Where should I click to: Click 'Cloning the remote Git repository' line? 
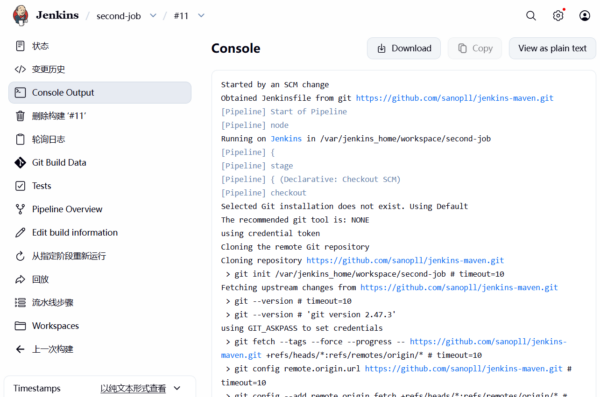tap(295, 247)
